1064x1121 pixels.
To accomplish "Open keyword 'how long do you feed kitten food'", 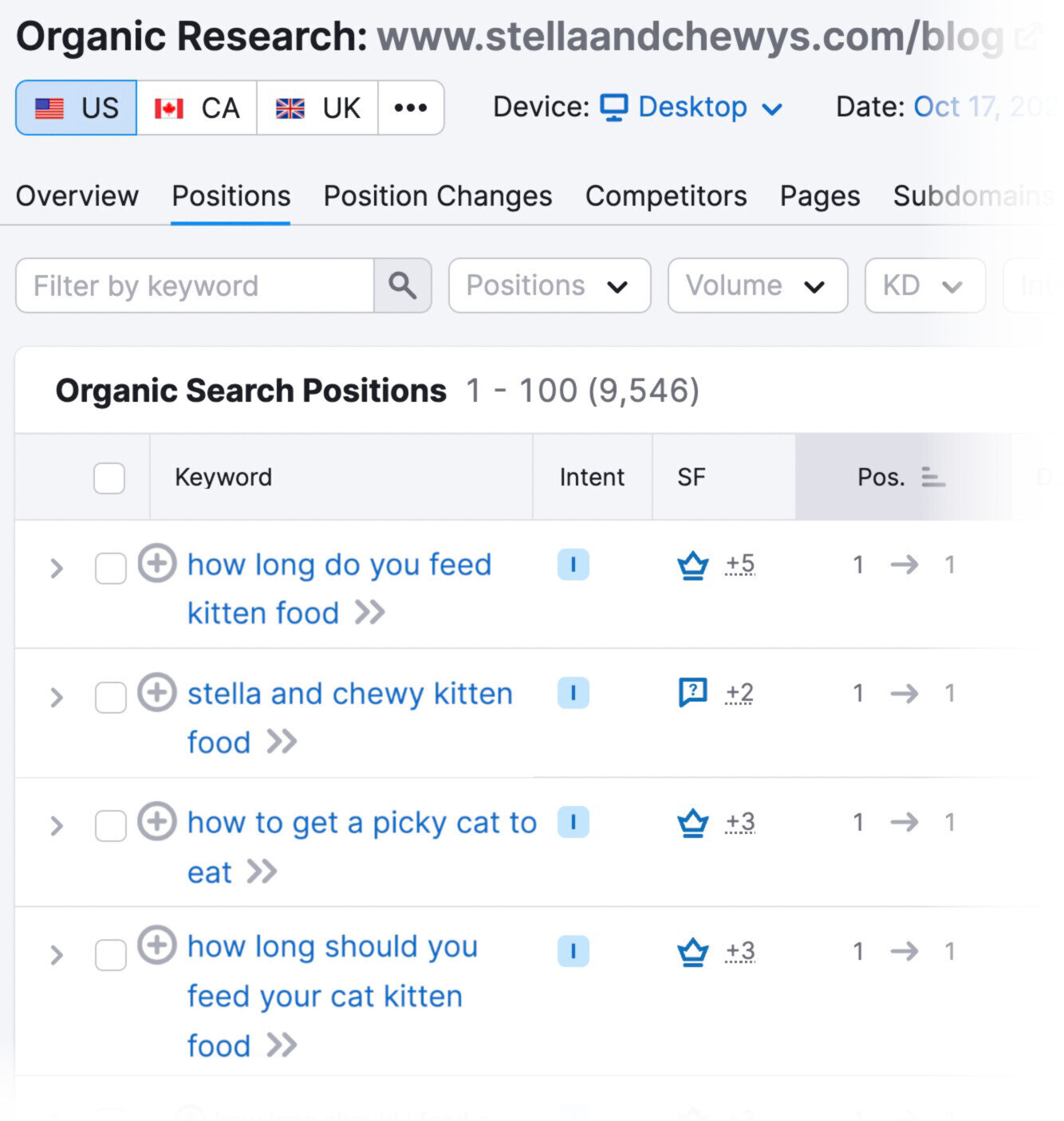I will pyautogui.click(x=339, y=588).
